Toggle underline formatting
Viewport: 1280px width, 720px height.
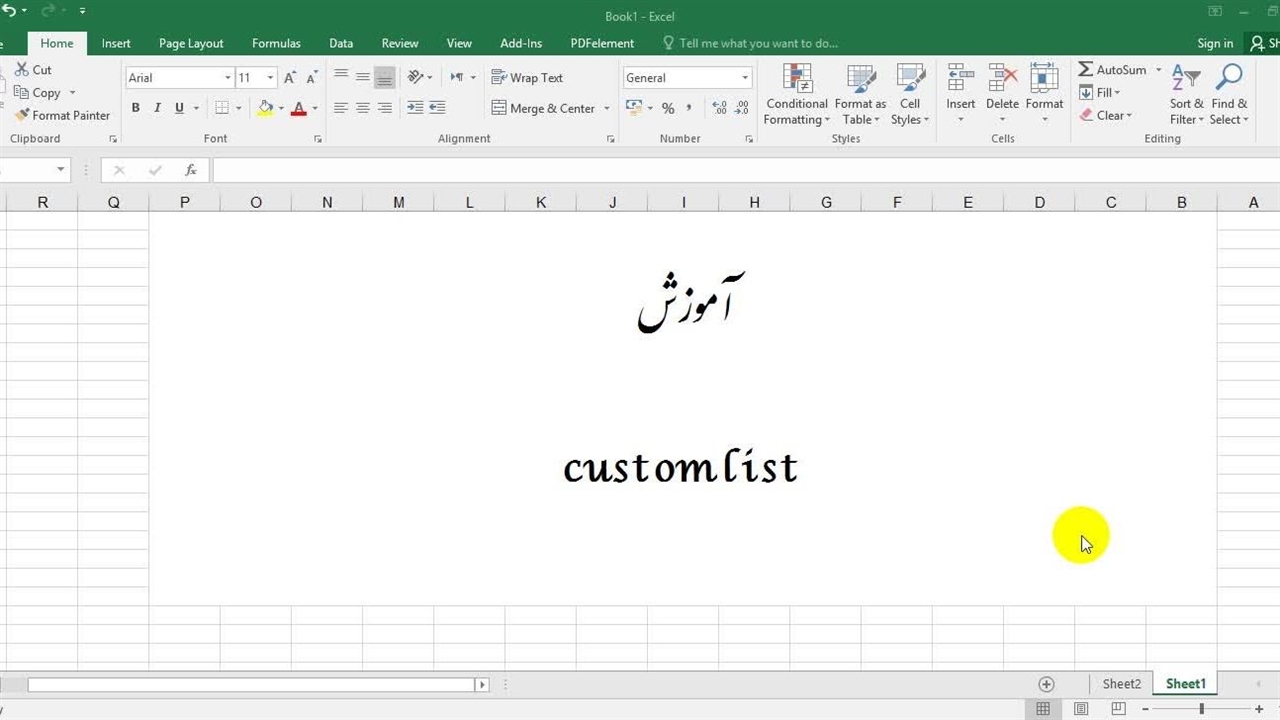(x=178, y=107)
